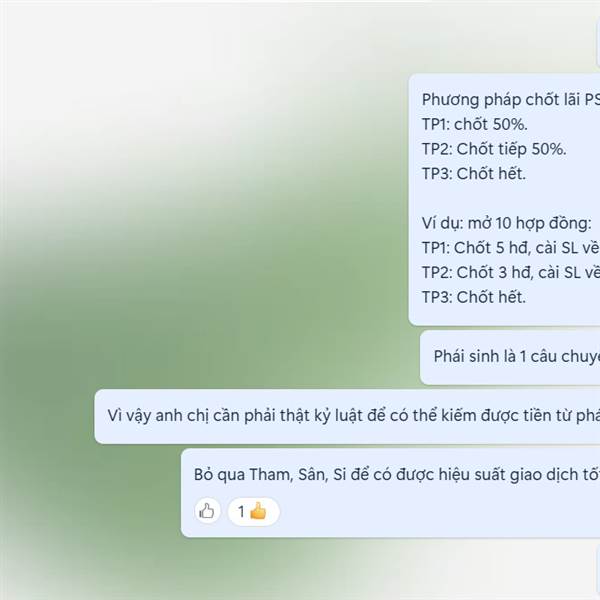The width and height of the screenshot is (600, 600).
Task: Click the partially visible bubble below the reactions message
Action: click(598, 572)
